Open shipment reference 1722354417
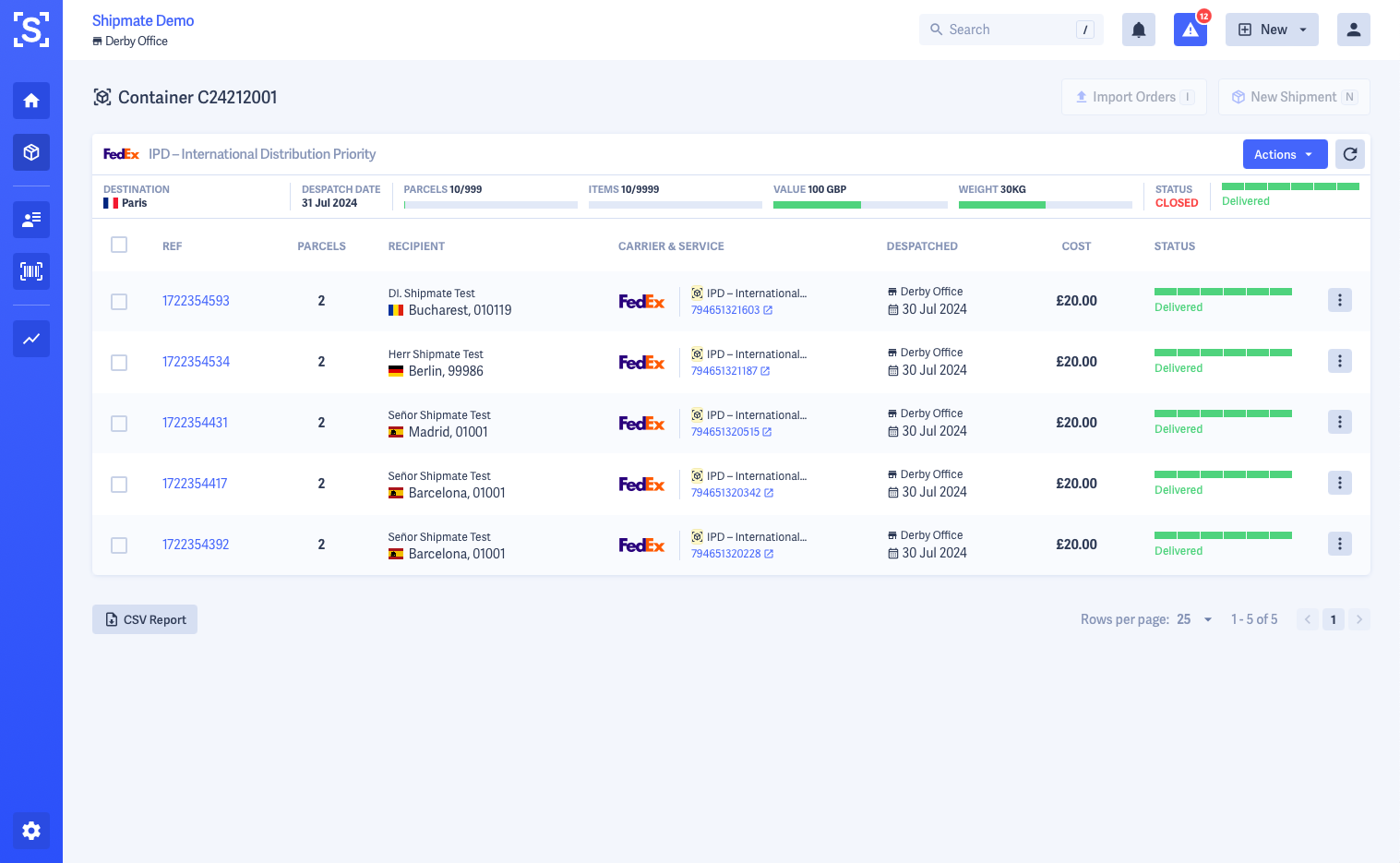This screenshot has height=863, width=1400. pyautogui.click(x=195, y=484)
